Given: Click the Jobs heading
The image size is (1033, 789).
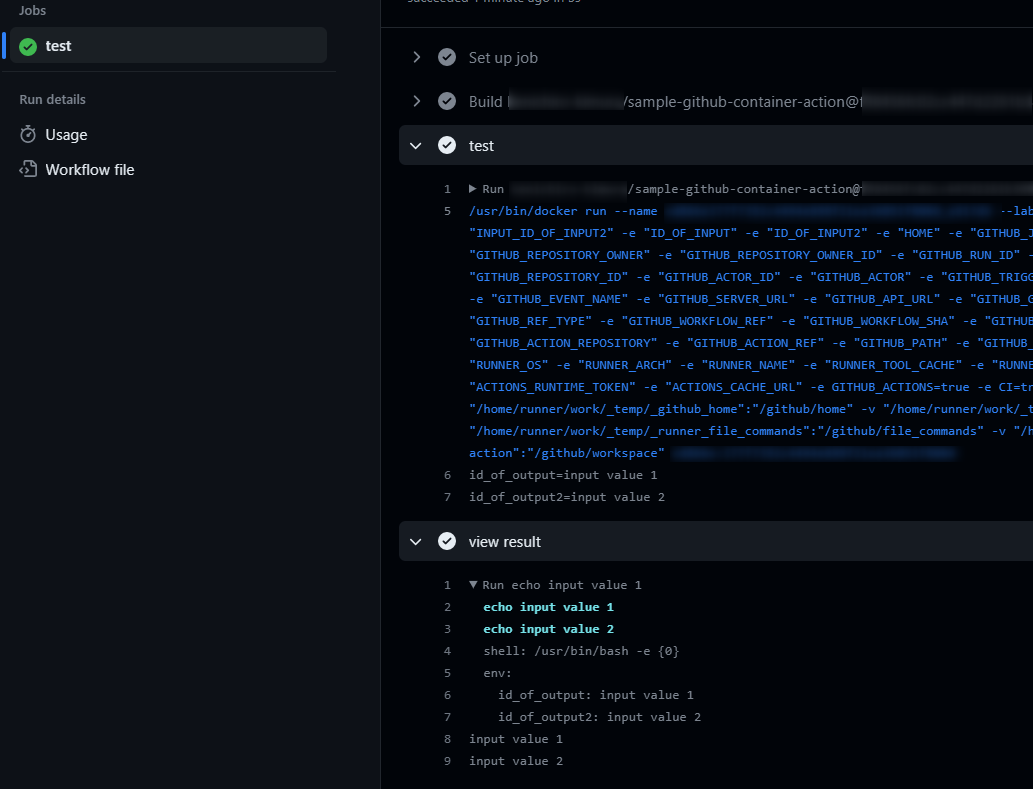Looking at the screenshot, I should (x=32, y=11).
